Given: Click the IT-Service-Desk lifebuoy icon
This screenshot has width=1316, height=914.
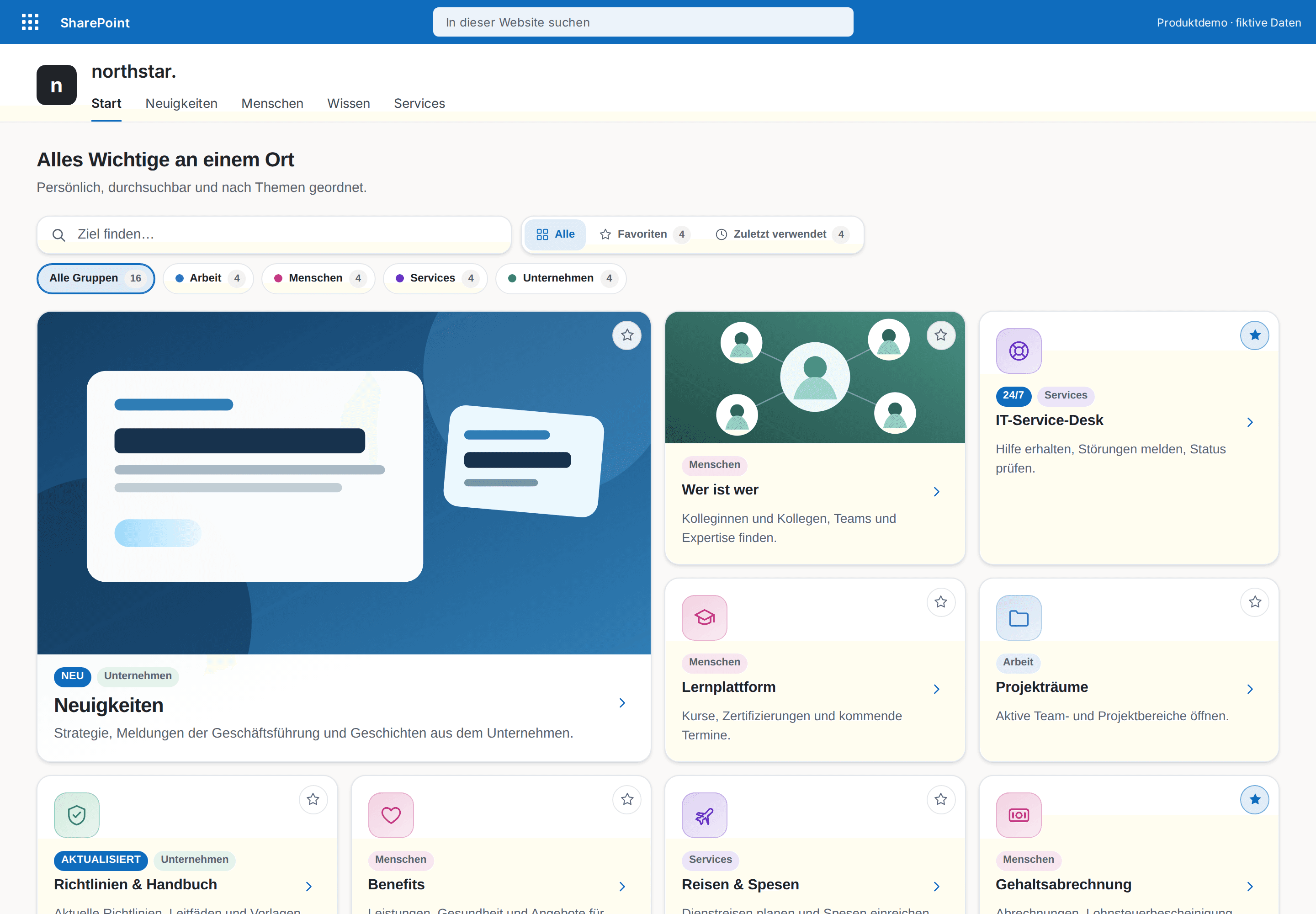Looking at the screenshot, I should (x=1018, y=351).
